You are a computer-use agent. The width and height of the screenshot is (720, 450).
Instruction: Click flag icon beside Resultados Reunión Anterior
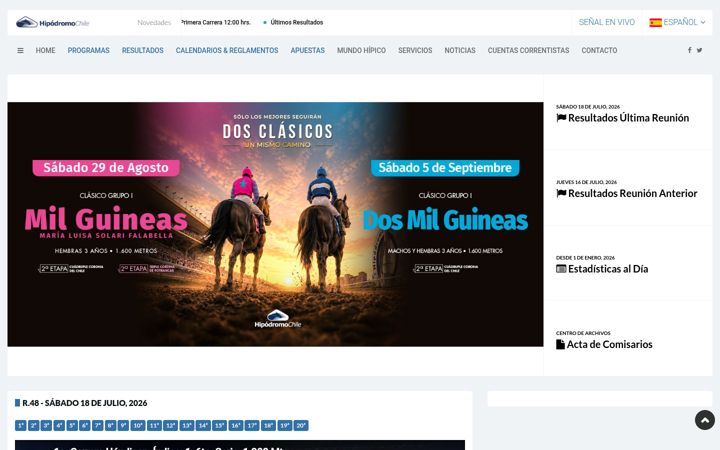pos(561,193)
